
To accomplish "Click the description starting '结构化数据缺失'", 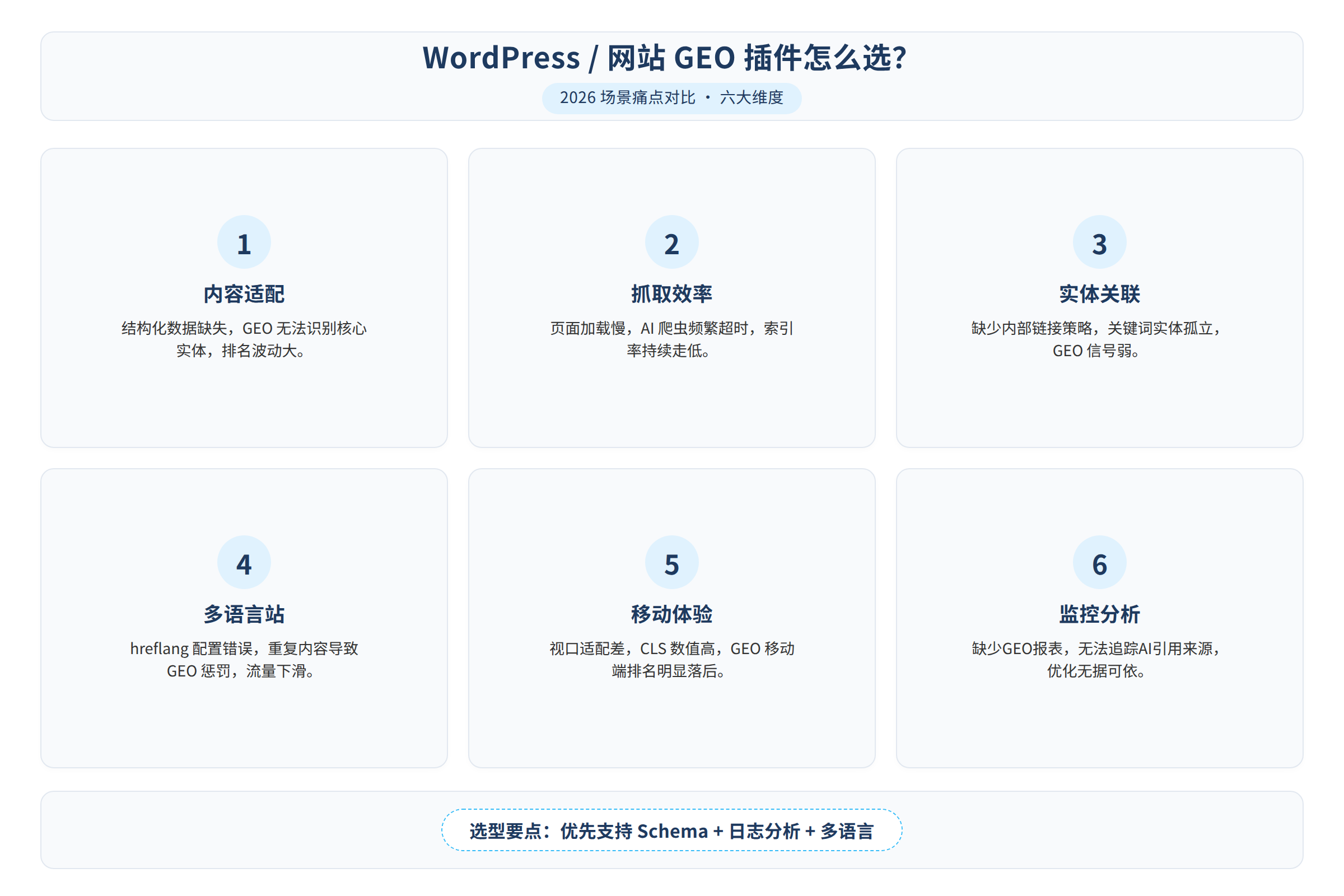I will [244, 339].
